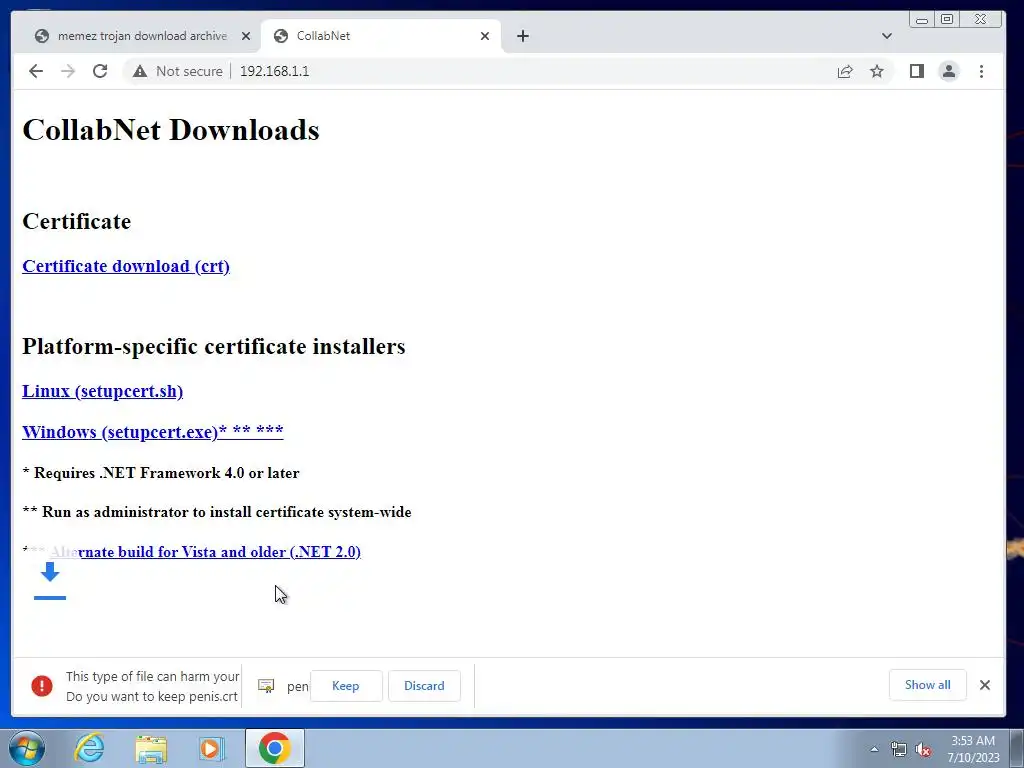This screenshot has height=768, width=1024.
Task: Reload the CollabNet page
Action: [x=100, y=71]
